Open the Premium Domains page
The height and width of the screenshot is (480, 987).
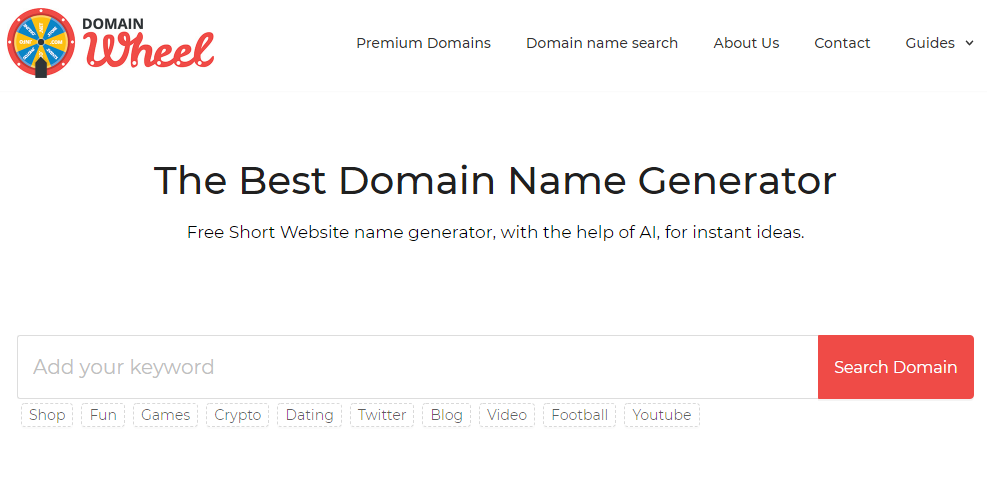[x=424, y=43]
